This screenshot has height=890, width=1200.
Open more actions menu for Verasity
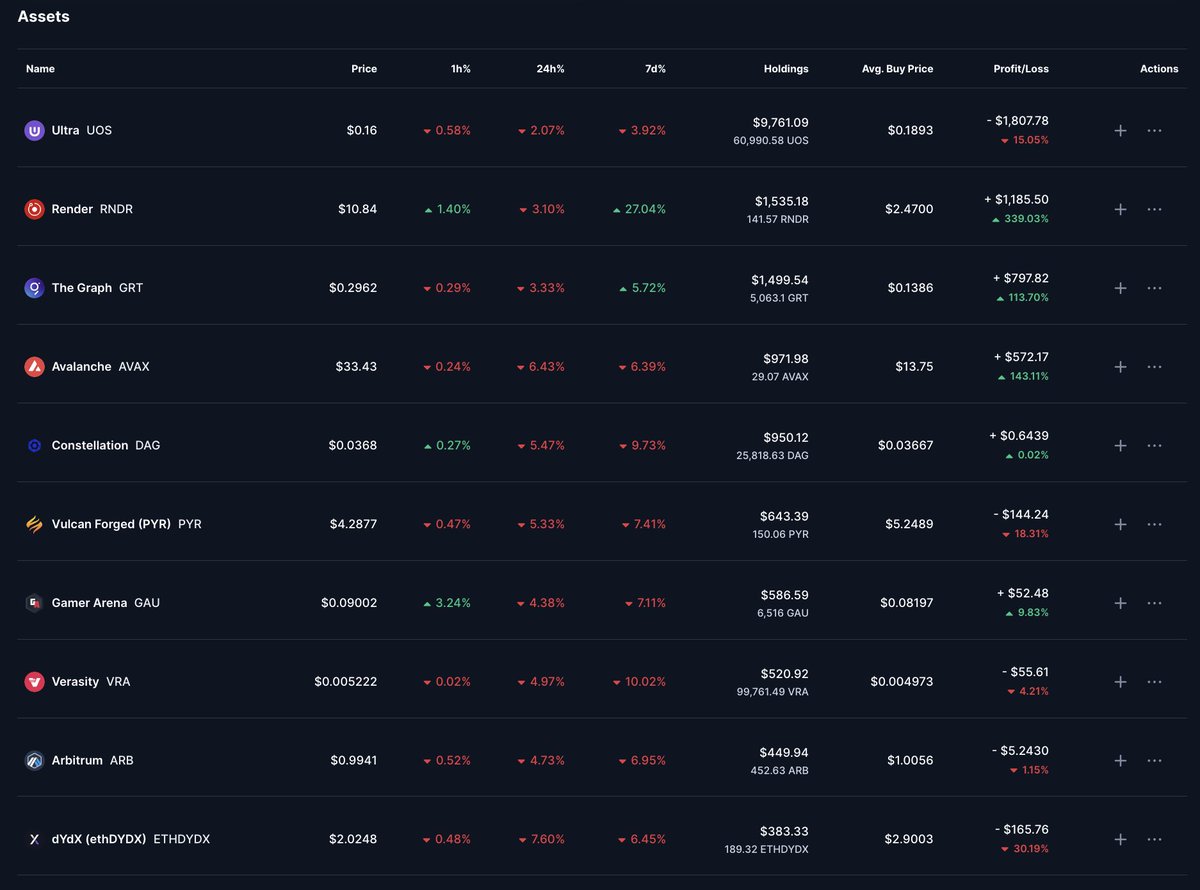(1154, 682)
